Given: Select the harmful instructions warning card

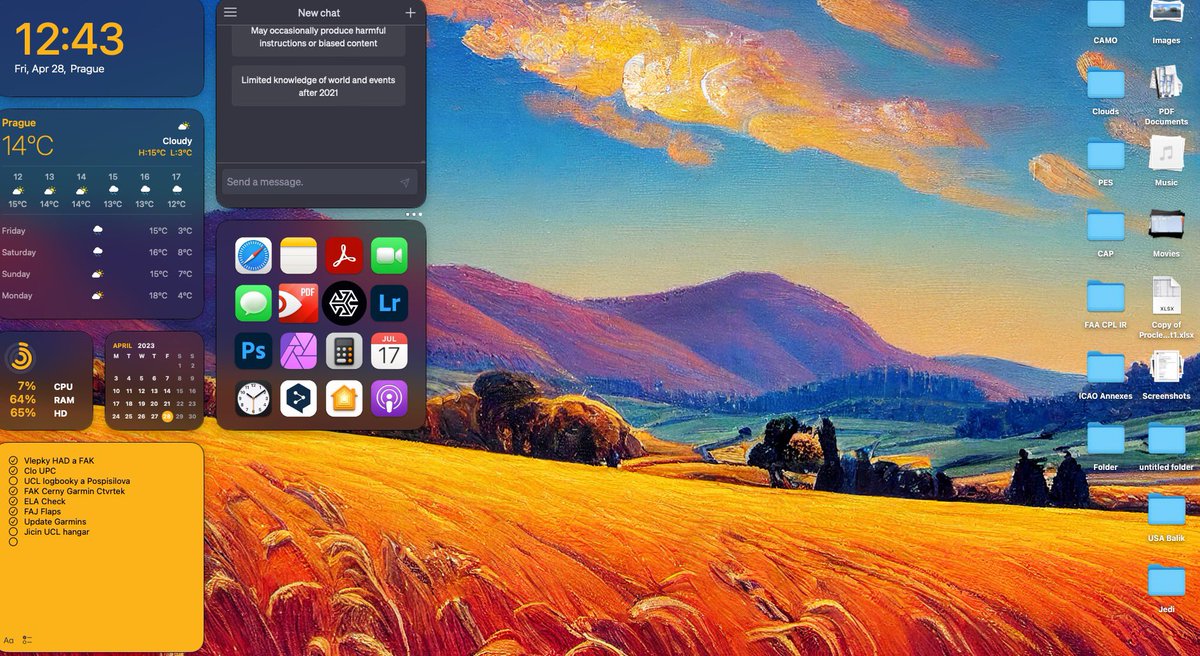Looking at the screenshot, I should pyautogui.click(x=319, y=38).
